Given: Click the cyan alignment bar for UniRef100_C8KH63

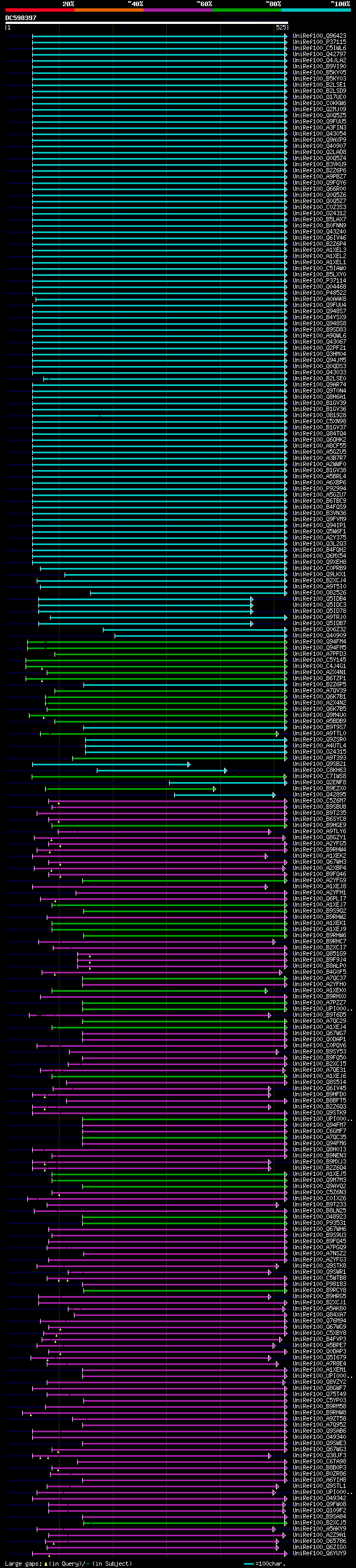Looking at the screenshot, I should coord(162,770).
